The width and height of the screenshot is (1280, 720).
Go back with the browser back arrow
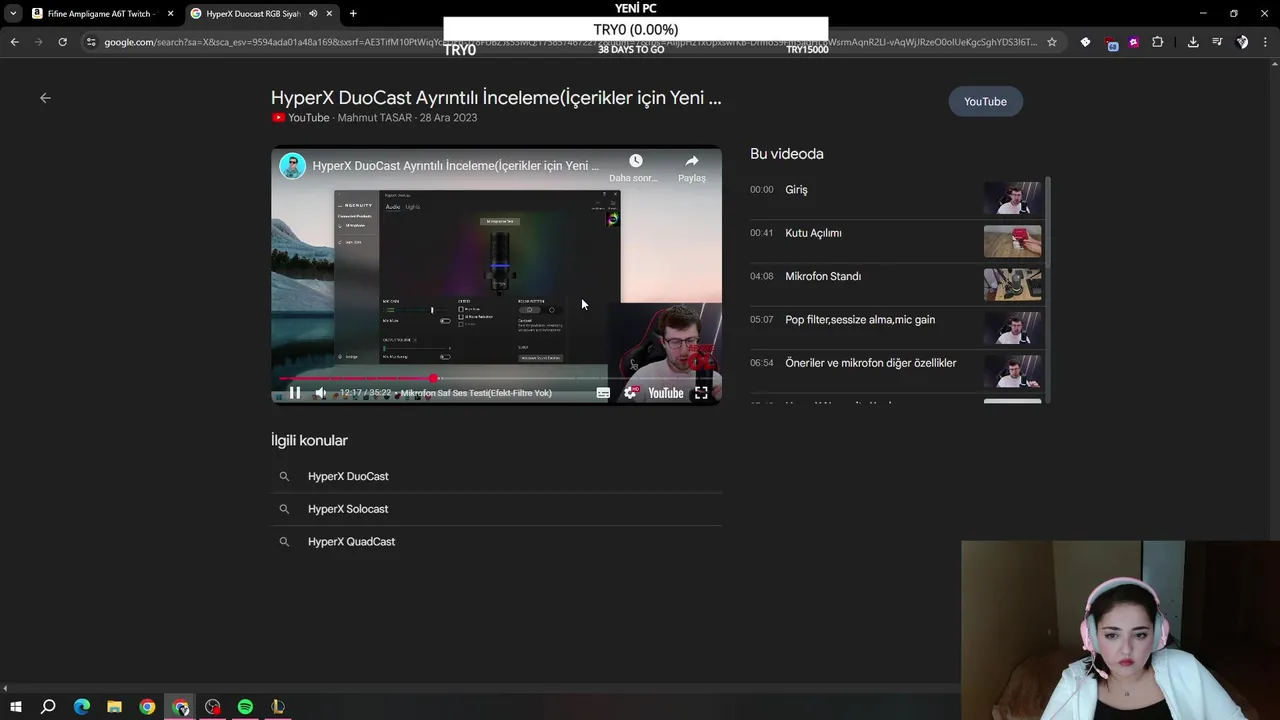(x=14, y=42)
